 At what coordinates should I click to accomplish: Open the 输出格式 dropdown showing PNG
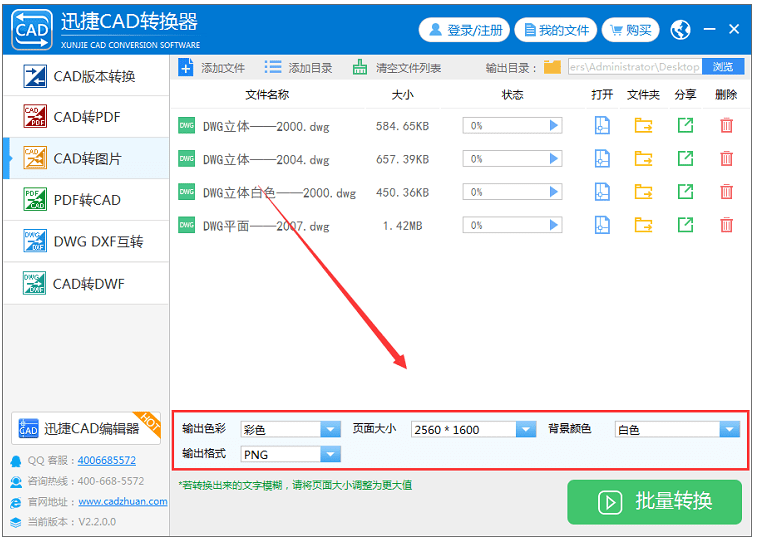coord(290,454)
